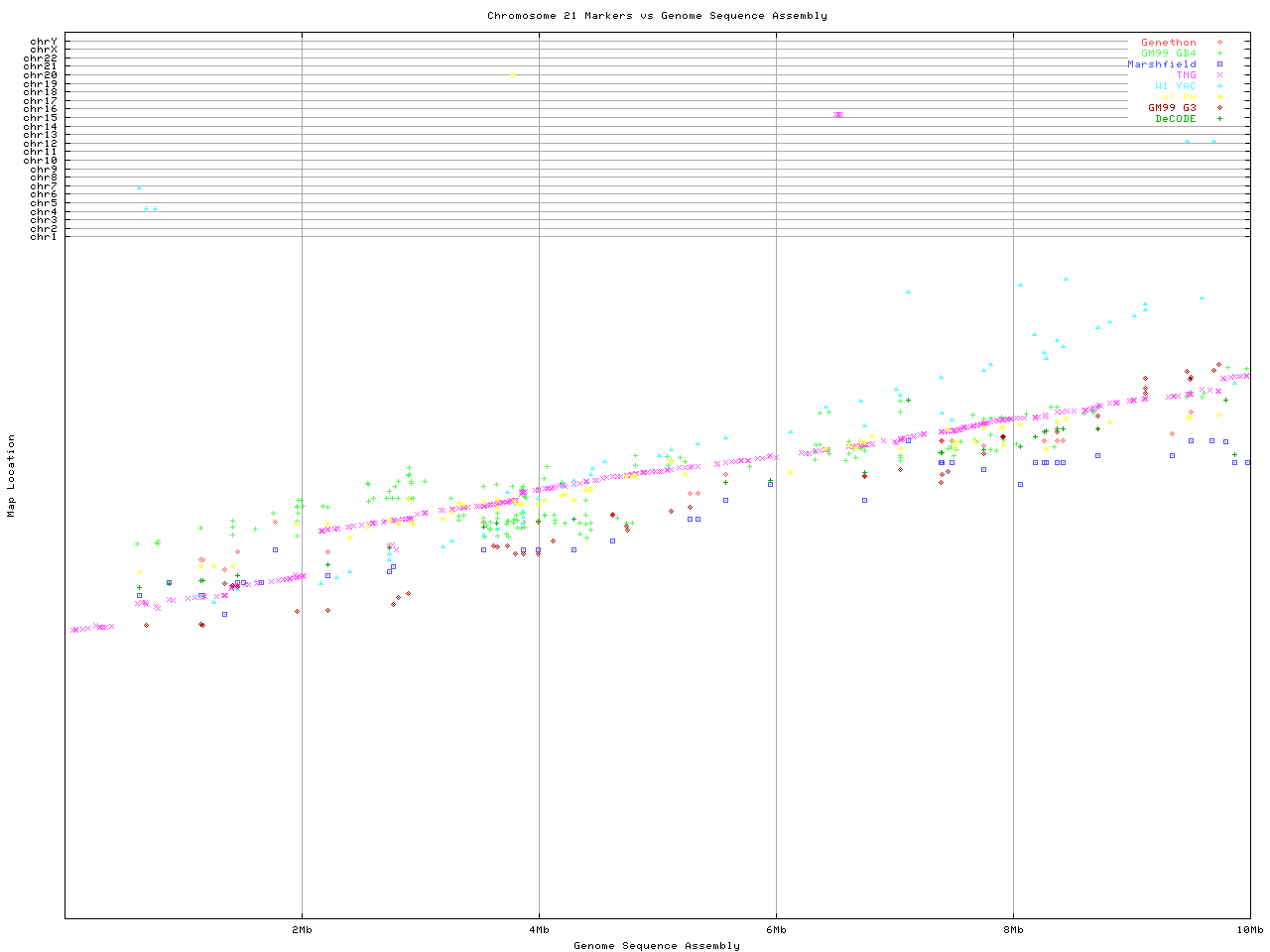Click the chrY y-axis label

(43, 42)
